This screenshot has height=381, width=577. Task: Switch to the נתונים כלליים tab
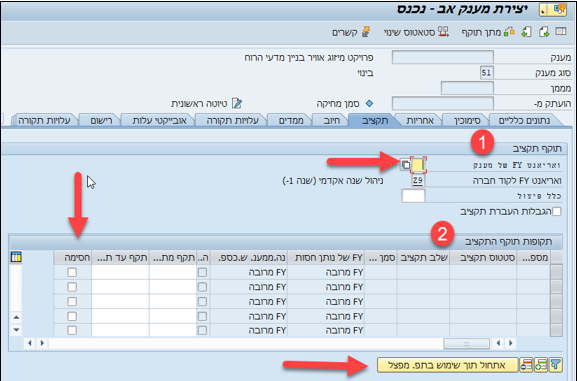(x=524, y=120)
